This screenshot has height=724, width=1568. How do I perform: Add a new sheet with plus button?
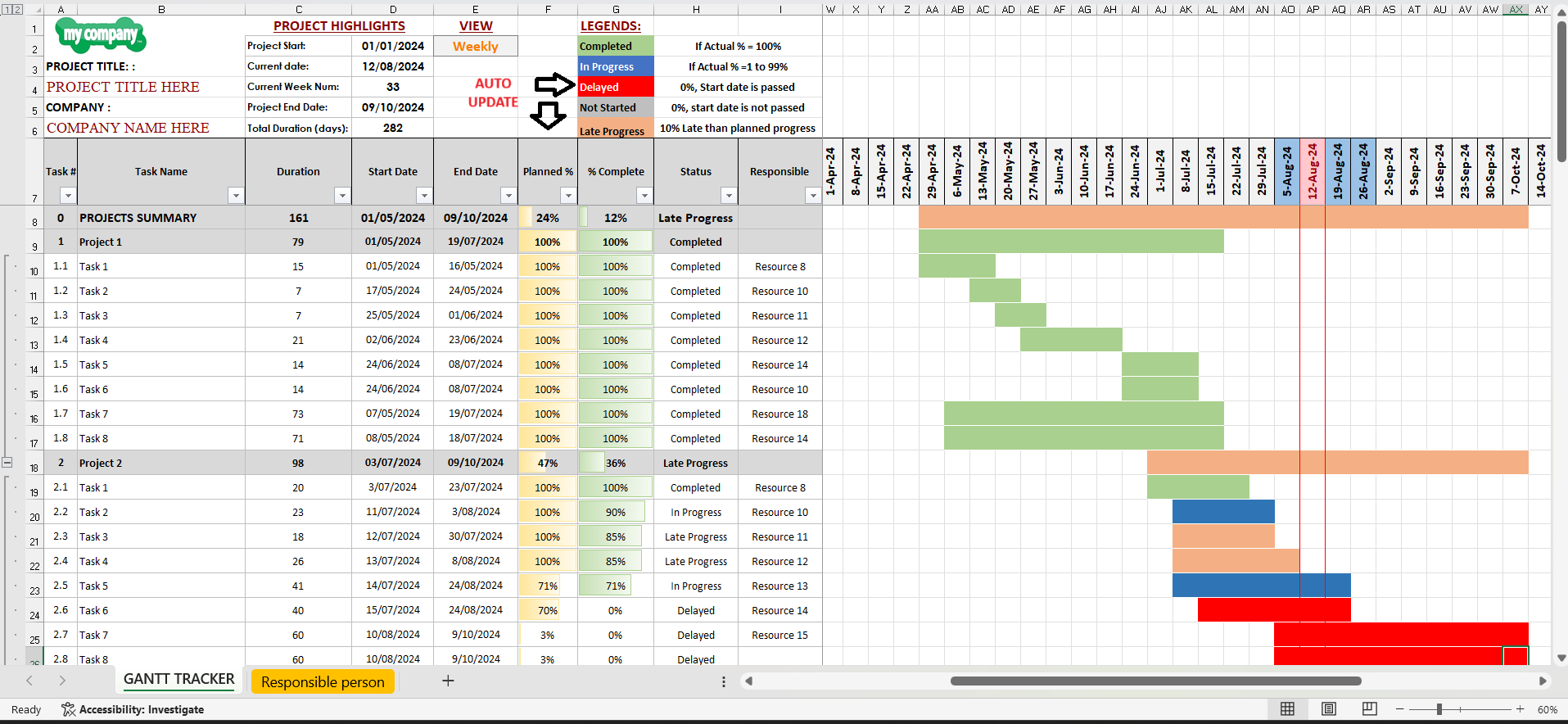point(448,681)
